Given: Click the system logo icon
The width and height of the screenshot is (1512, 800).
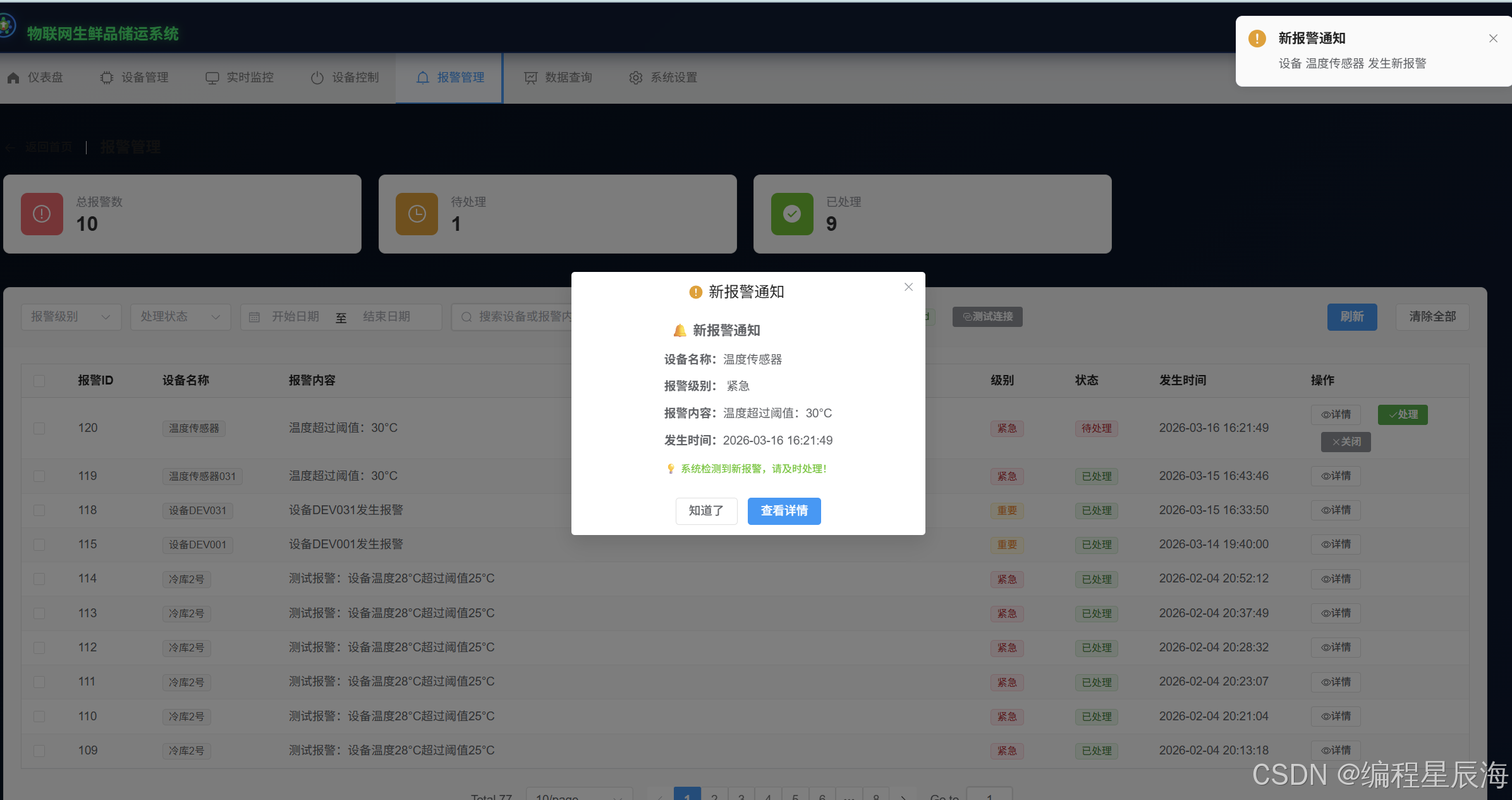Looking at the screenshot, I should 6,27.
